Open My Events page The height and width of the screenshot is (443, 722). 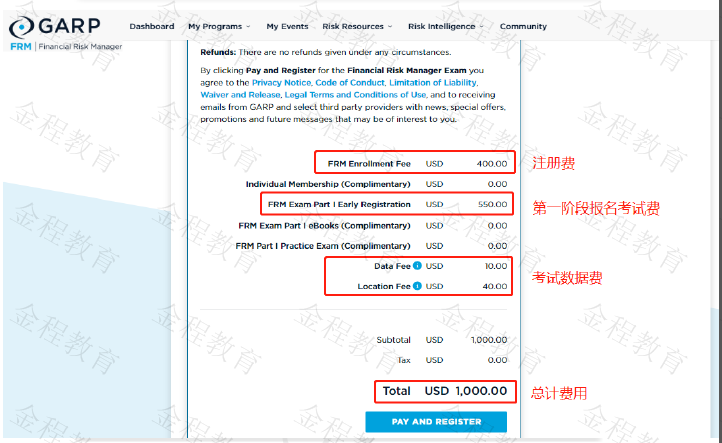coord(287,26)
